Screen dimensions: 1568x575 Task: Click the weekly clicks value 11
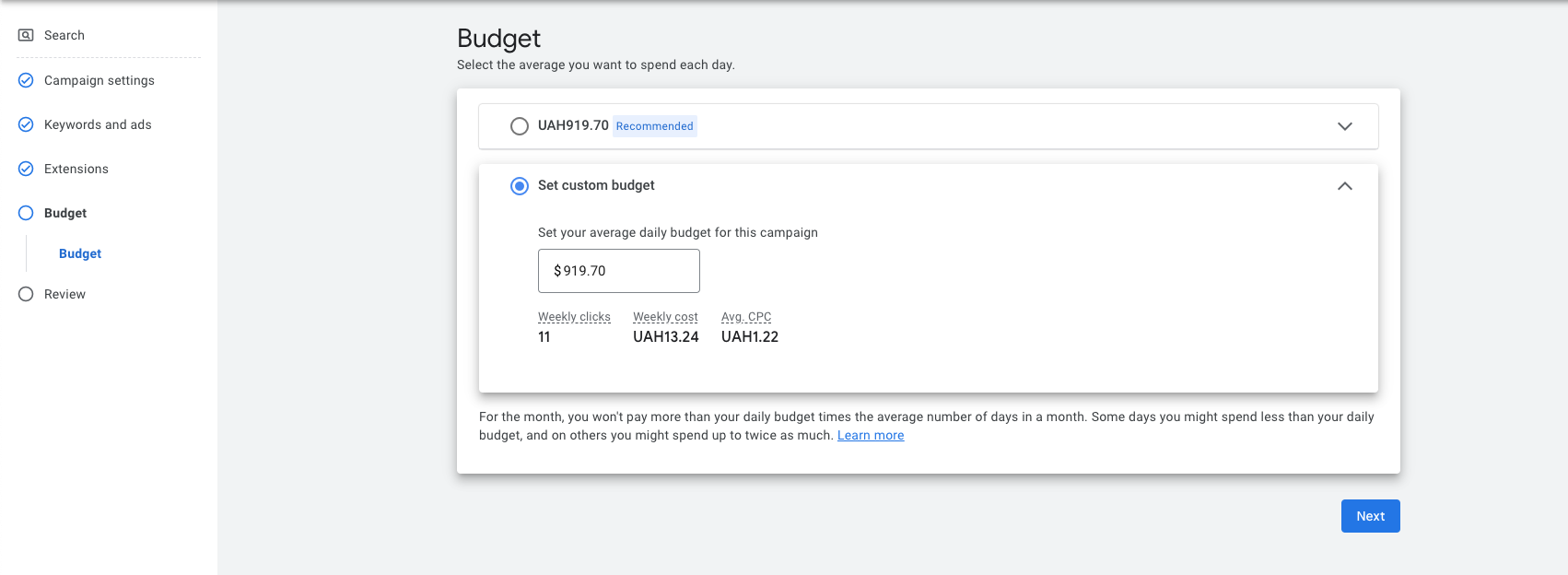pos(544,337)
